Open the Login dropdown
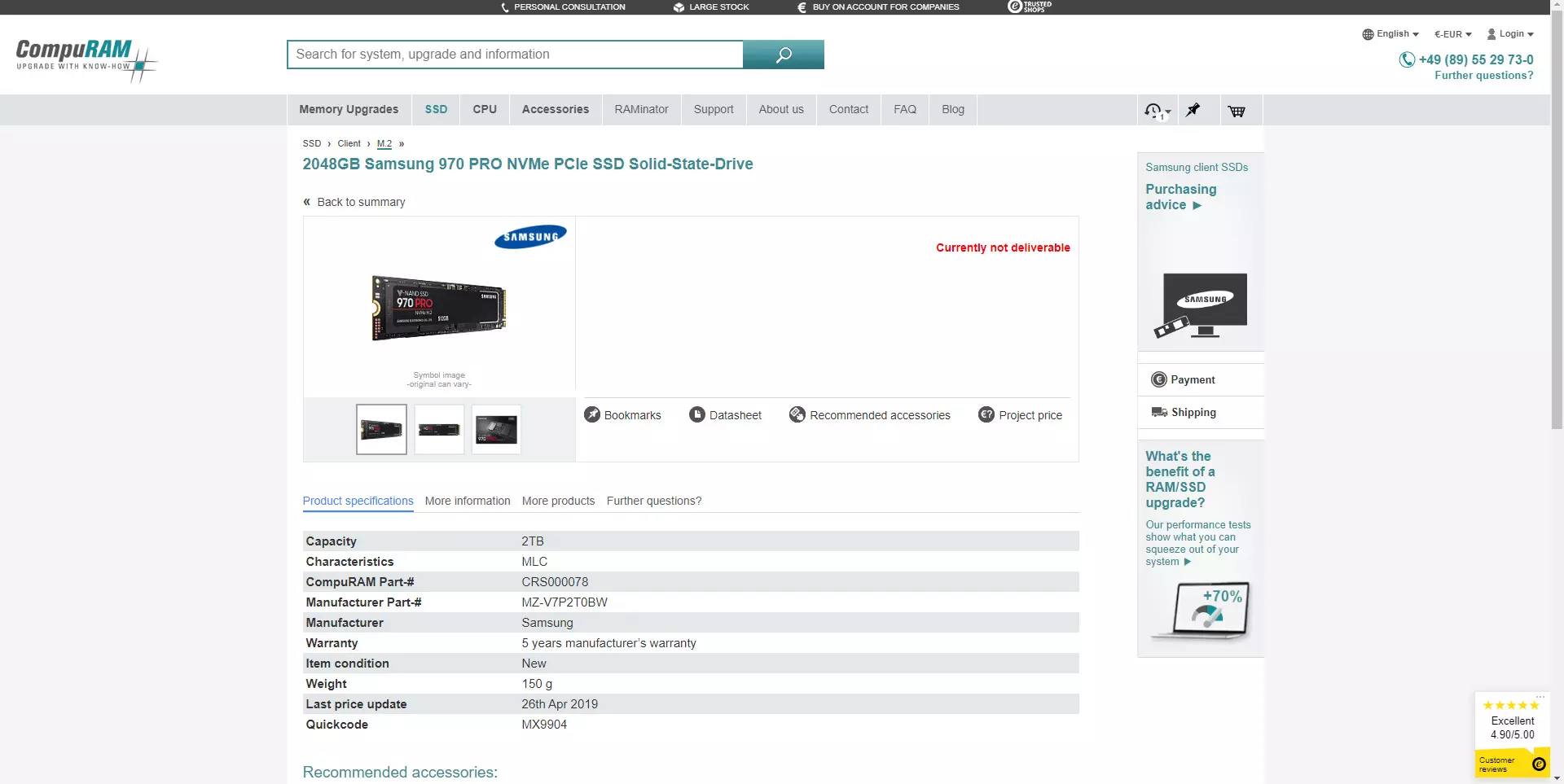Image resolution: width=1564 pixels, height=784 pixels. [x=1510, y=34]
